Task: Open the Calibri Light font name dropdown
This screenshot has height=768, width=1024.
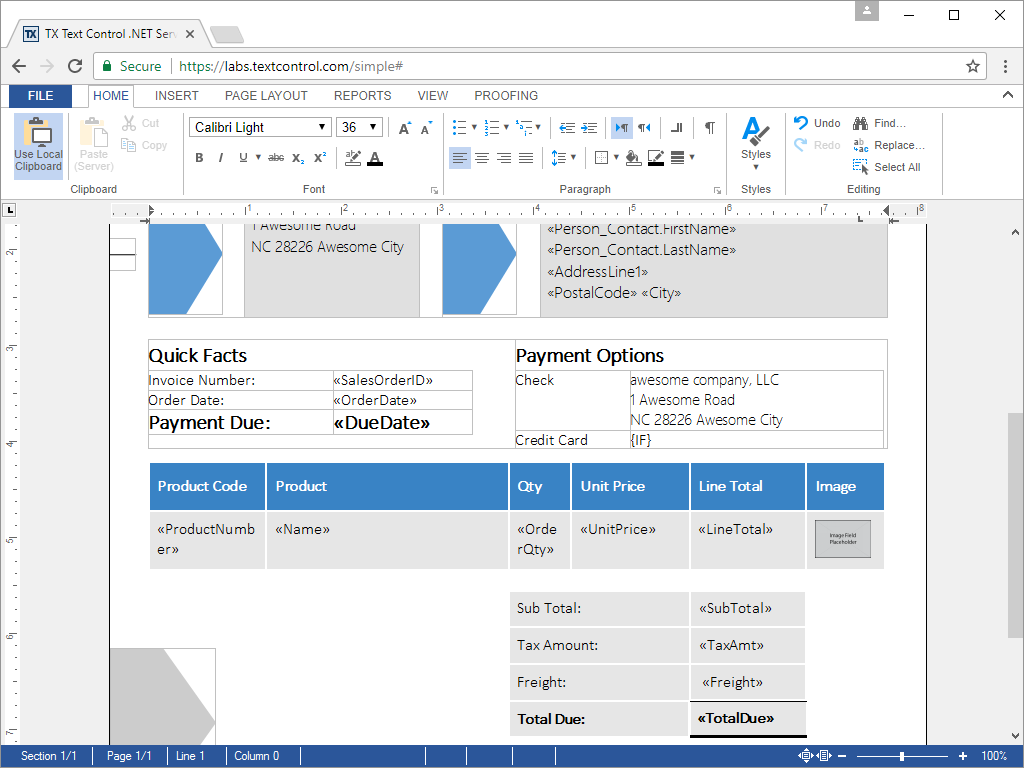Action: [260, 127]
